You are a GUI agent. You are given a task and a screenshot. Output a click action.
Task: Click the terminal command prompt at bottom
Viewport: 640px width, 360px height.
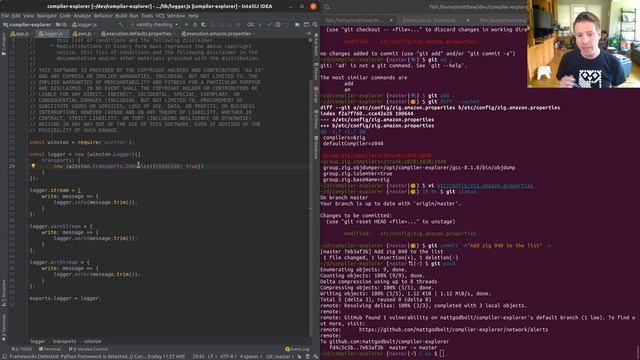442,353
